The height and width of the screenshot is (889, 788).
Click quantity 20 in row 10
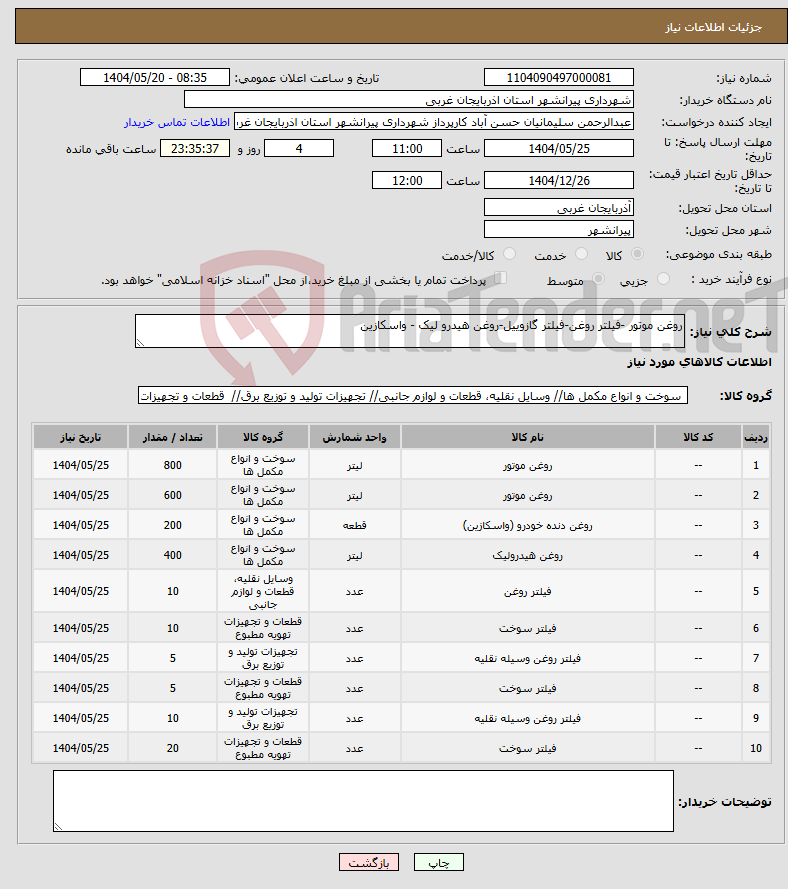point(172,748)
